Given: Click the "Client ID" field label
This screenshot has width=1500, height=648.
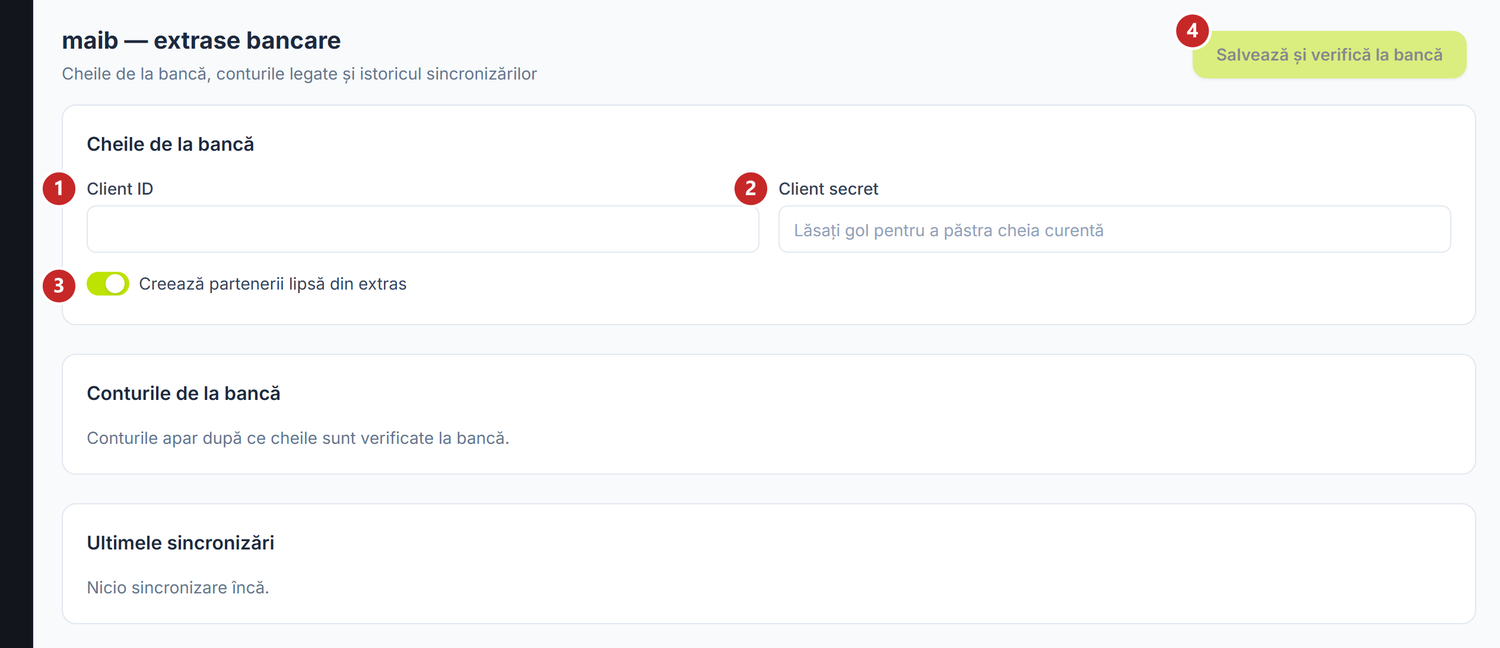Looking at the screenshot, I should point(120,189).
